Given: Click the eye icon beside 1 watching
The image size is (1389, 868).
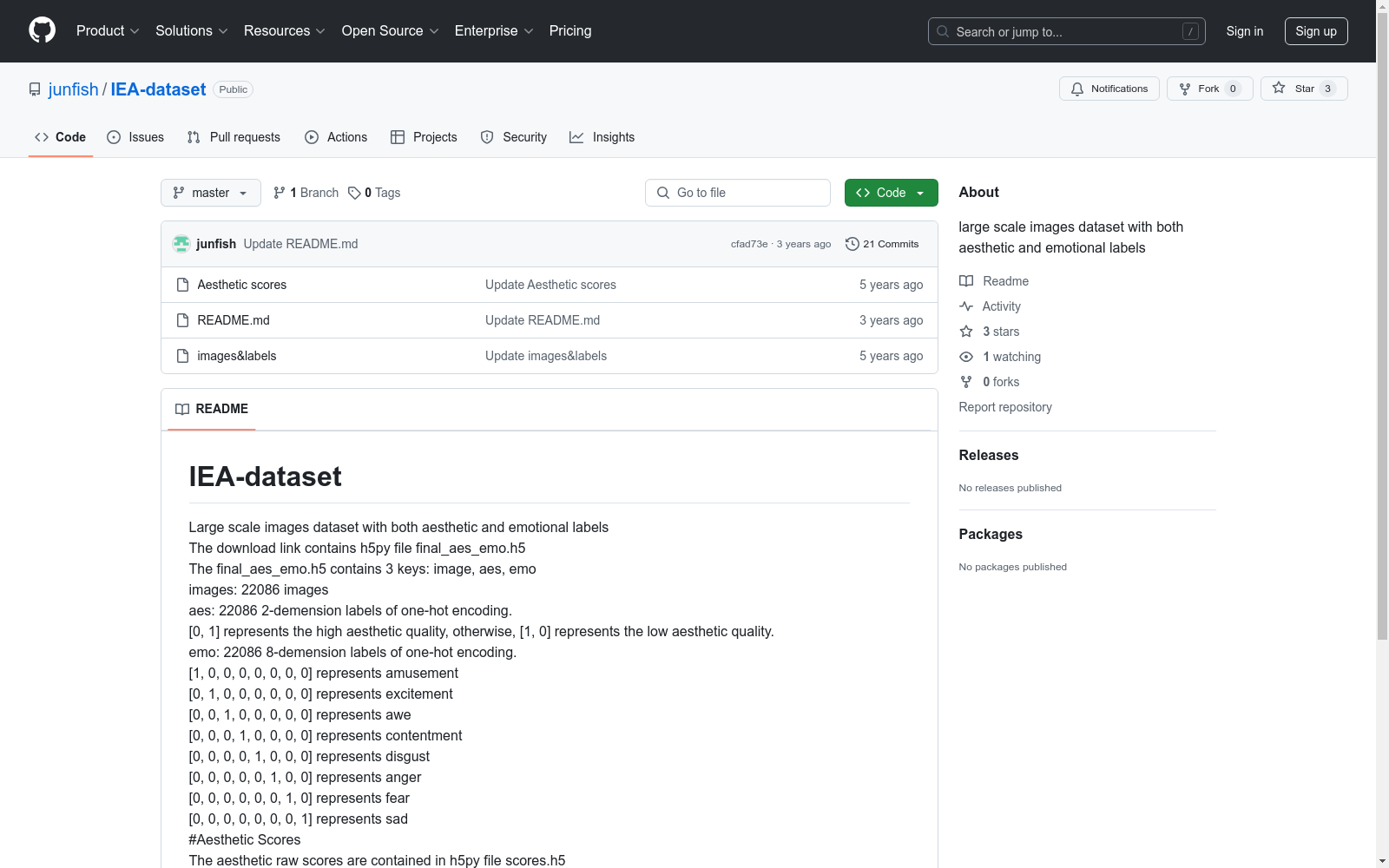Looking at the screenshot, I should pos(966,357).
